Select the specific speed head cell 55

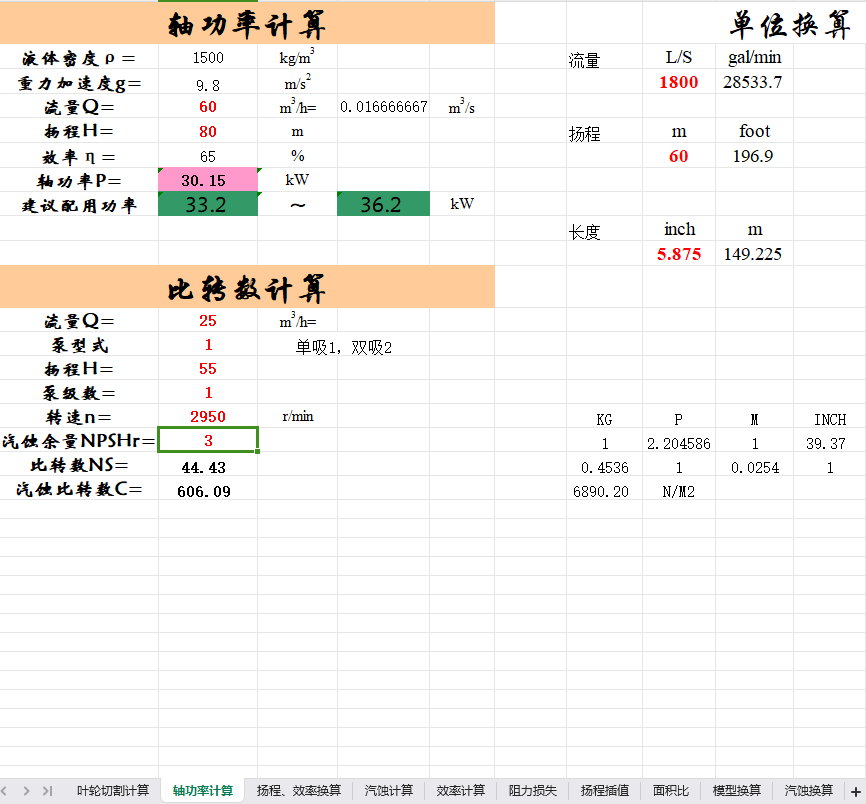tap(208, 368)
